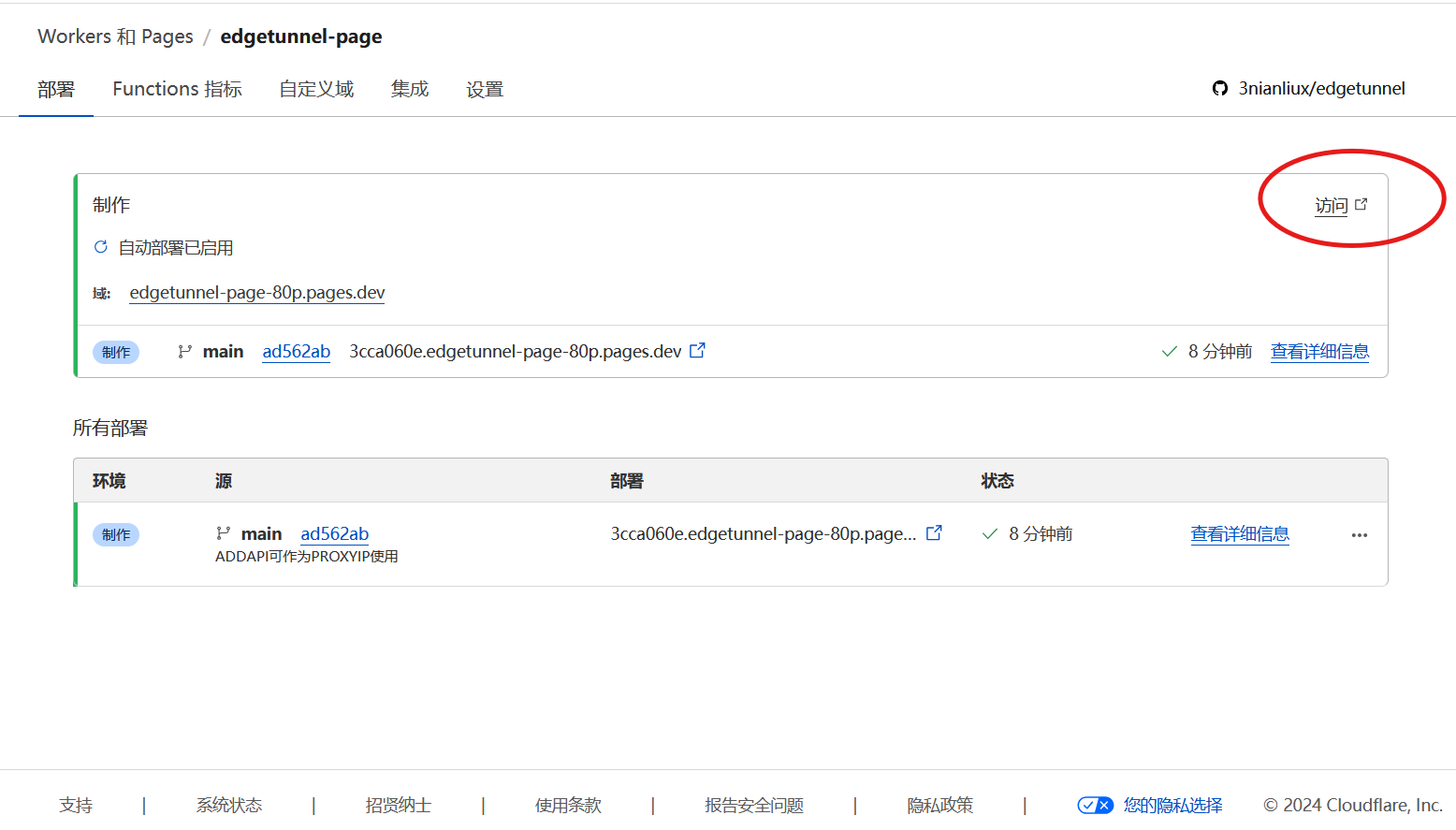1456x830 pixels.
Task: Open the Functions 指标 tab
Action: [178, 89]
